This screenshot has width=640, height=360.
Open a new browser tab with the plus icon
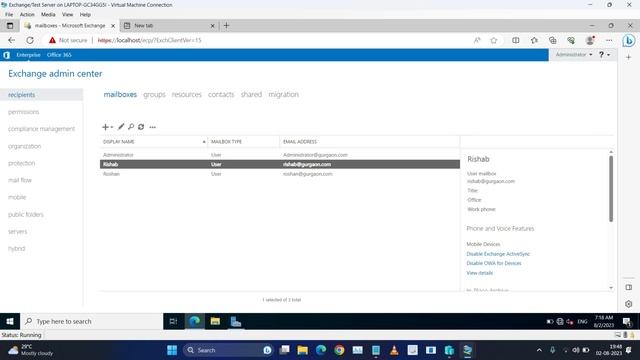pyautogui.click(x=226, y=25)
